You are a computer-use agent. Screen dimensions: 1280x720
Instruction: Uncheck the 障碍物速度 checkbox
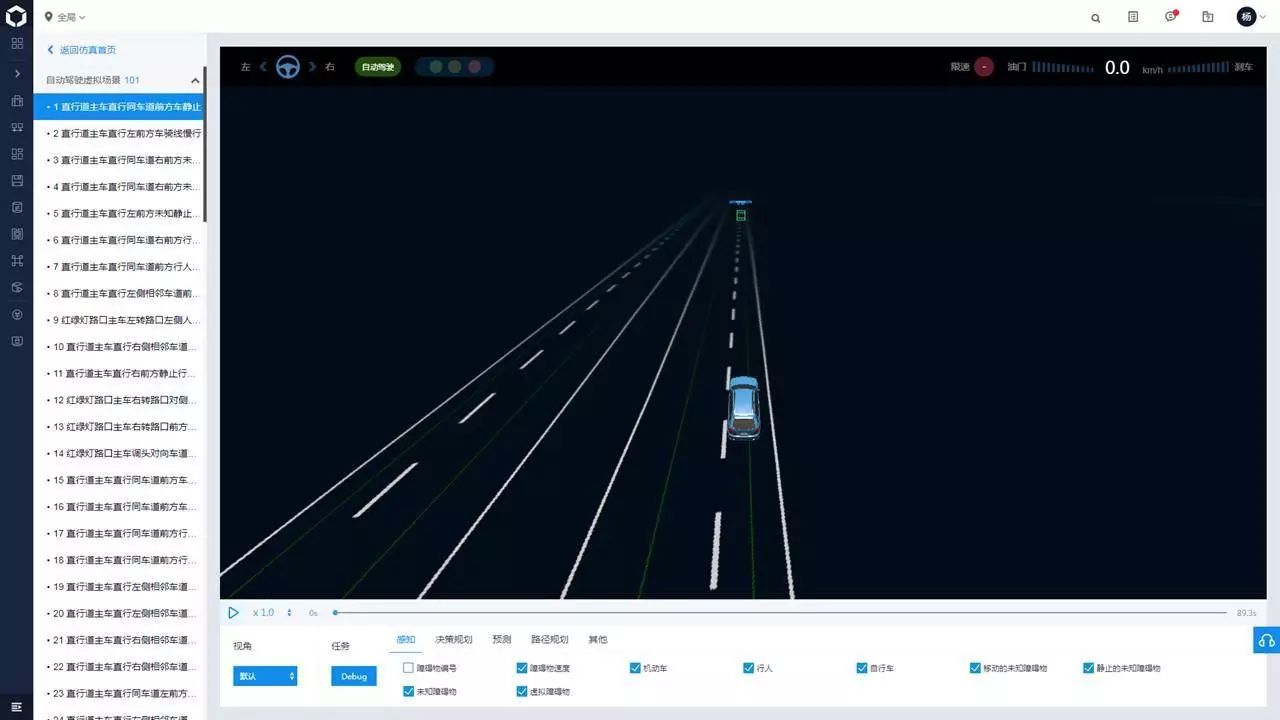pos(522,668)
